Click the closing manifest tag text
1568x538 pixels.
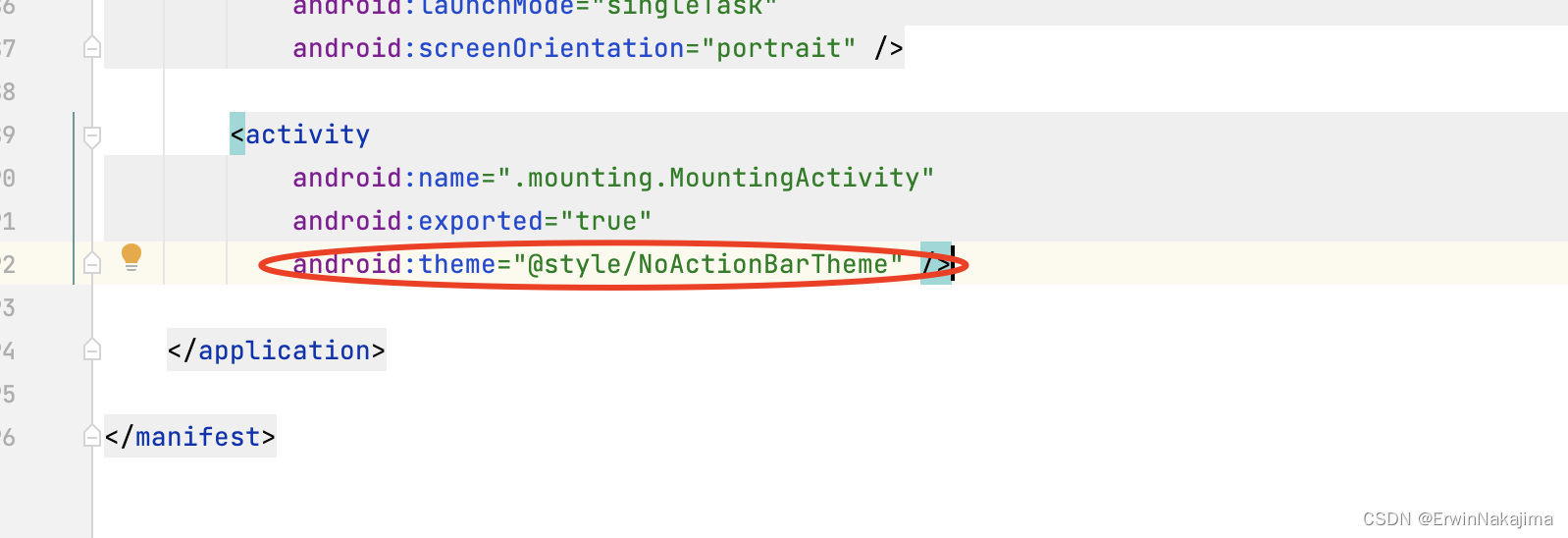pyautogui.click(x=190, y=437)
